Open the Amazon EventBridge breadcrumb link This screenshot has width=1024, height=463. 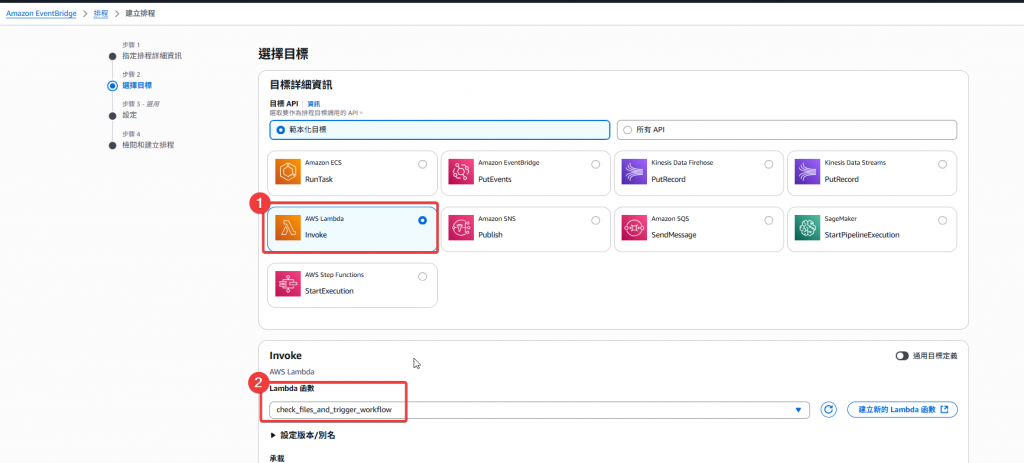click(x=42, y=13)
